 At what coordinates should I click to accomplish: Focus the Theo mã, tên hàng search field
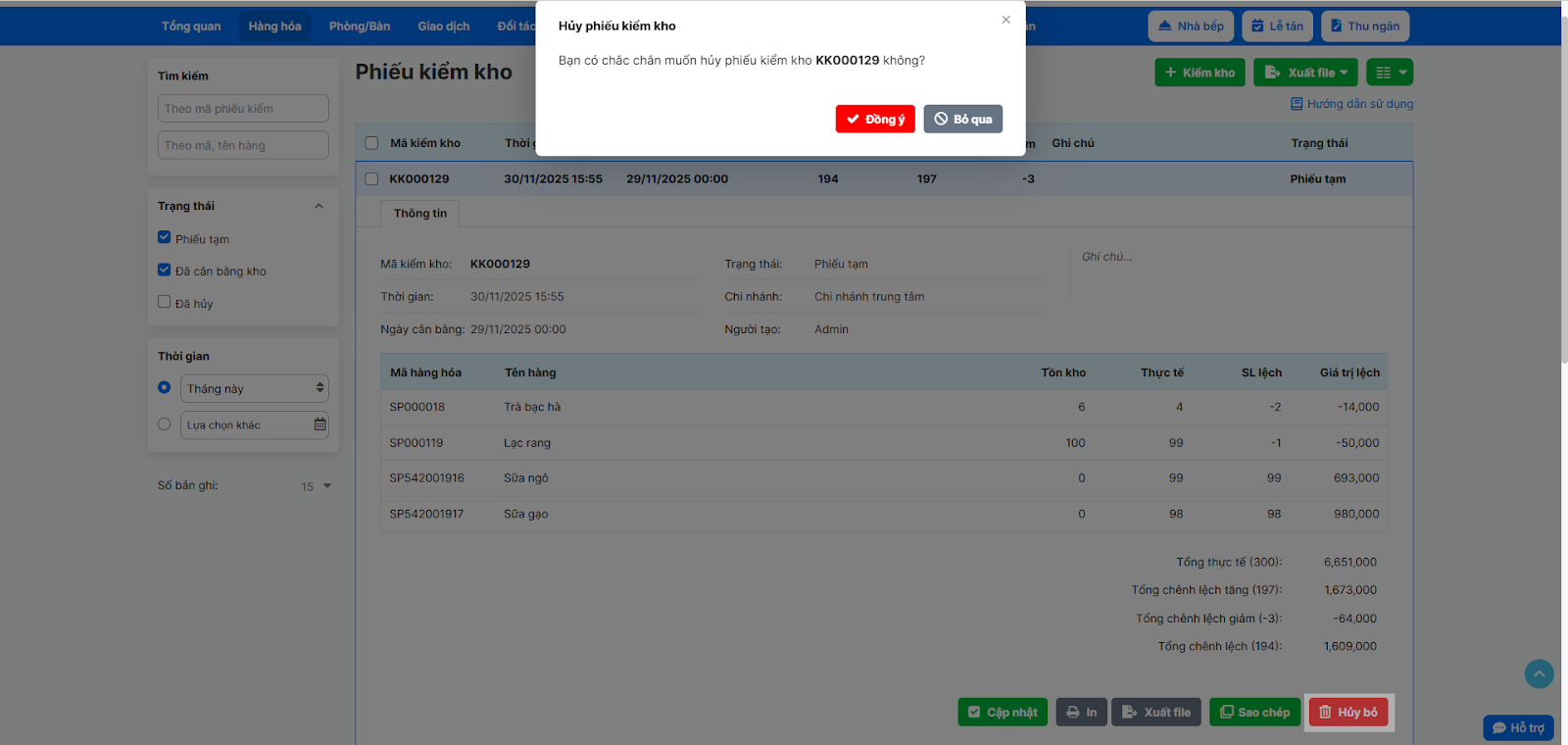(x=243, y=145)
